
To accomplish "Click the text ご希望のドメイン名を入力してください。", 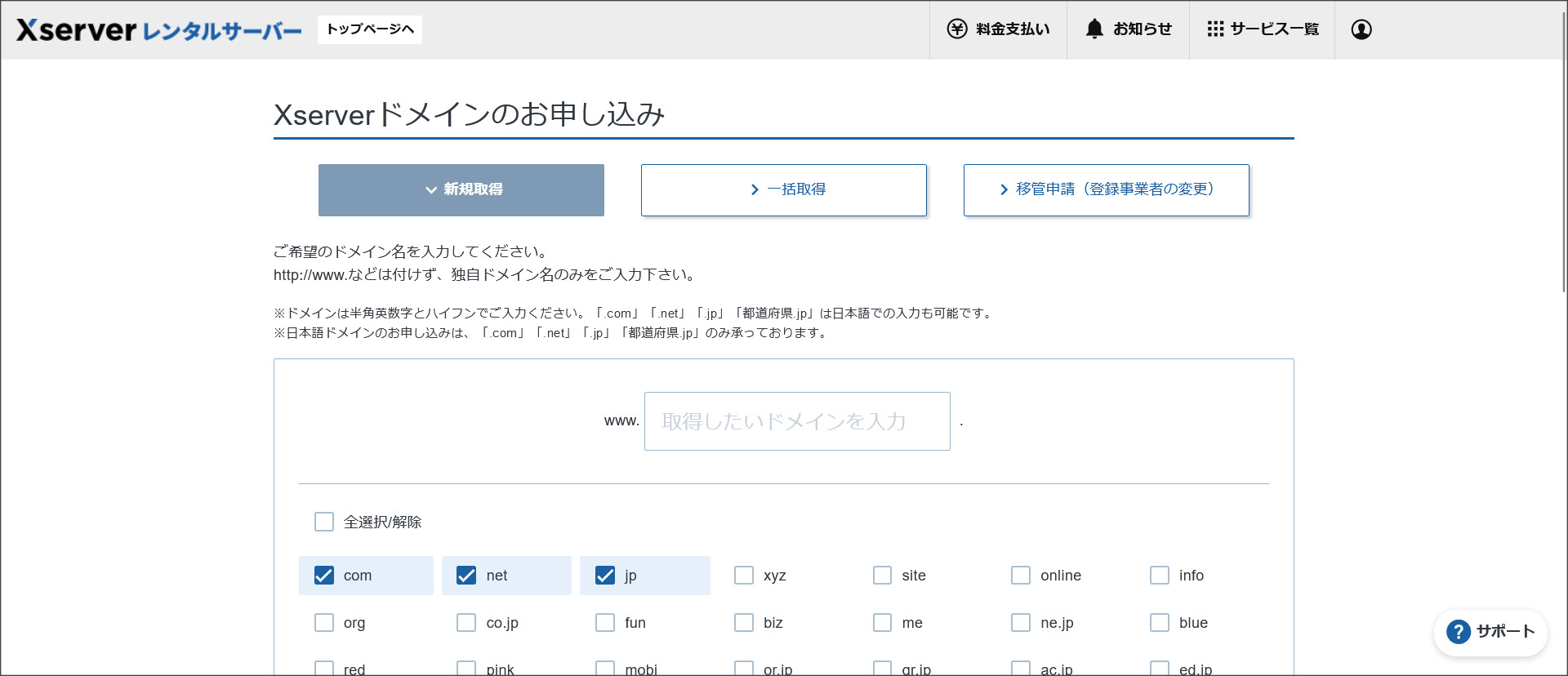I will click(x=412, y=251).
